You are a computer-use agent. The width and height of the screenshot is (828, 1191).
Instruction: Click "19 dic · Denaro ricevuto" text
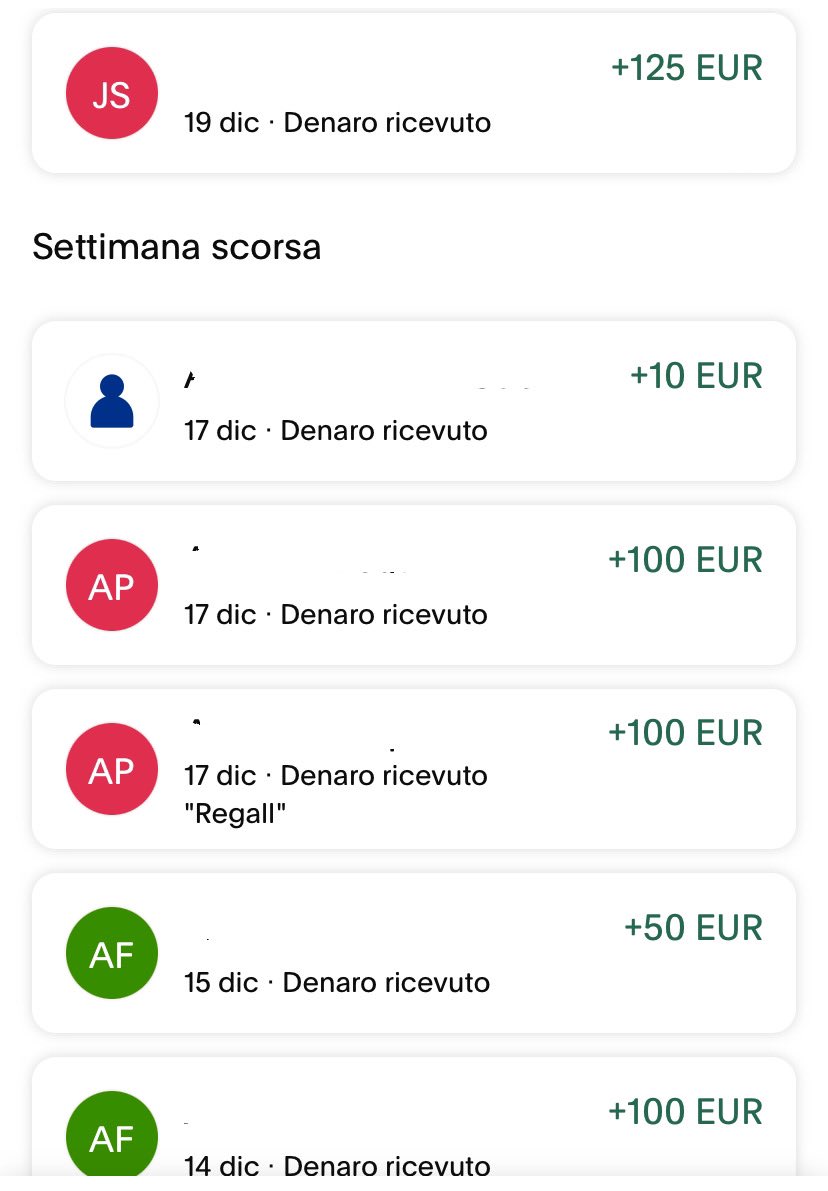click(x=337, y=123)
